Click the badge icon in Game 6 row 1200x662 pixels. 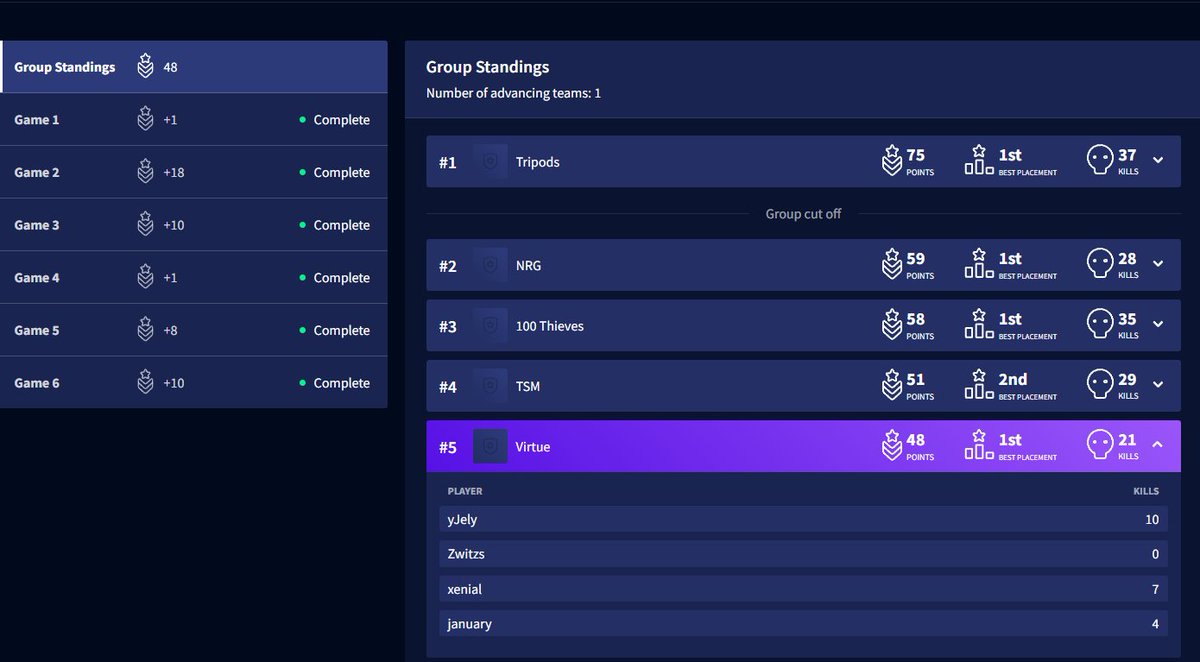pyautogui.click(x=146, y=383)
